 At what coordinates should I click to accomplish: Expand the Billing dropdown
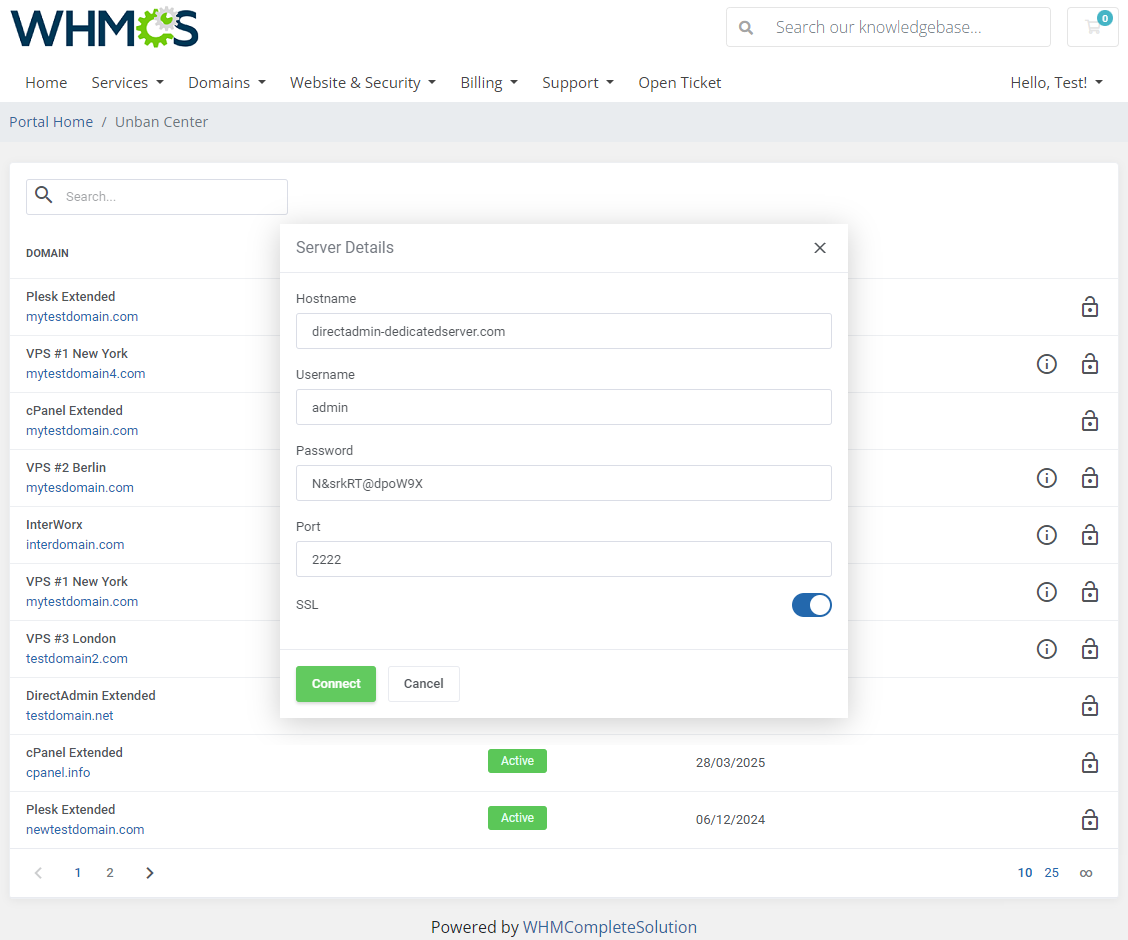tap(489, 82)
